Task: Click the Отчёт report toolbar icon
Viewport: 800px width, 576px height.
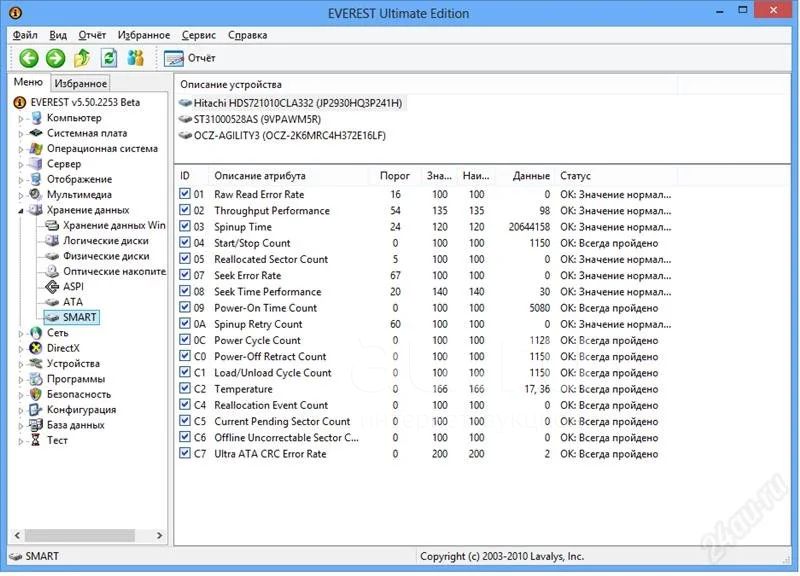Action: tap(173, 58)
